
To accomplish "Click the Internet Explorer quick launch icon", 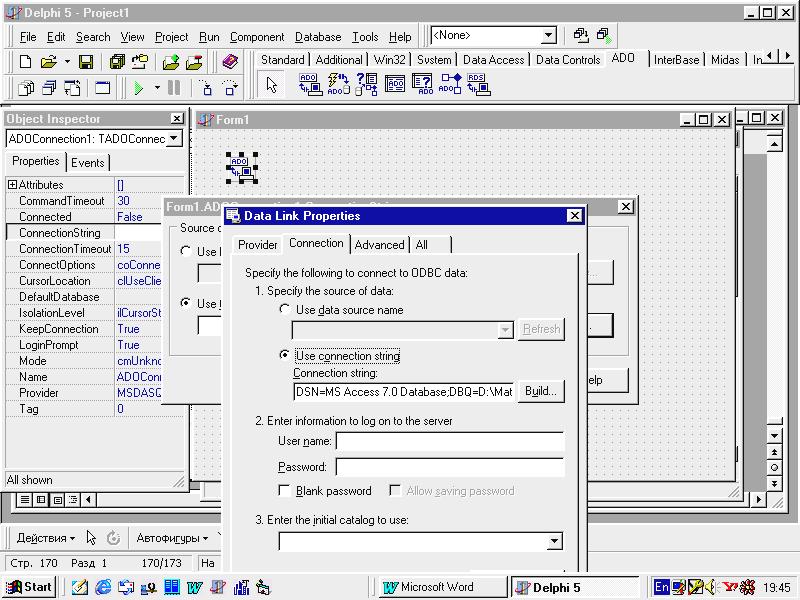I will pos(103,587).
